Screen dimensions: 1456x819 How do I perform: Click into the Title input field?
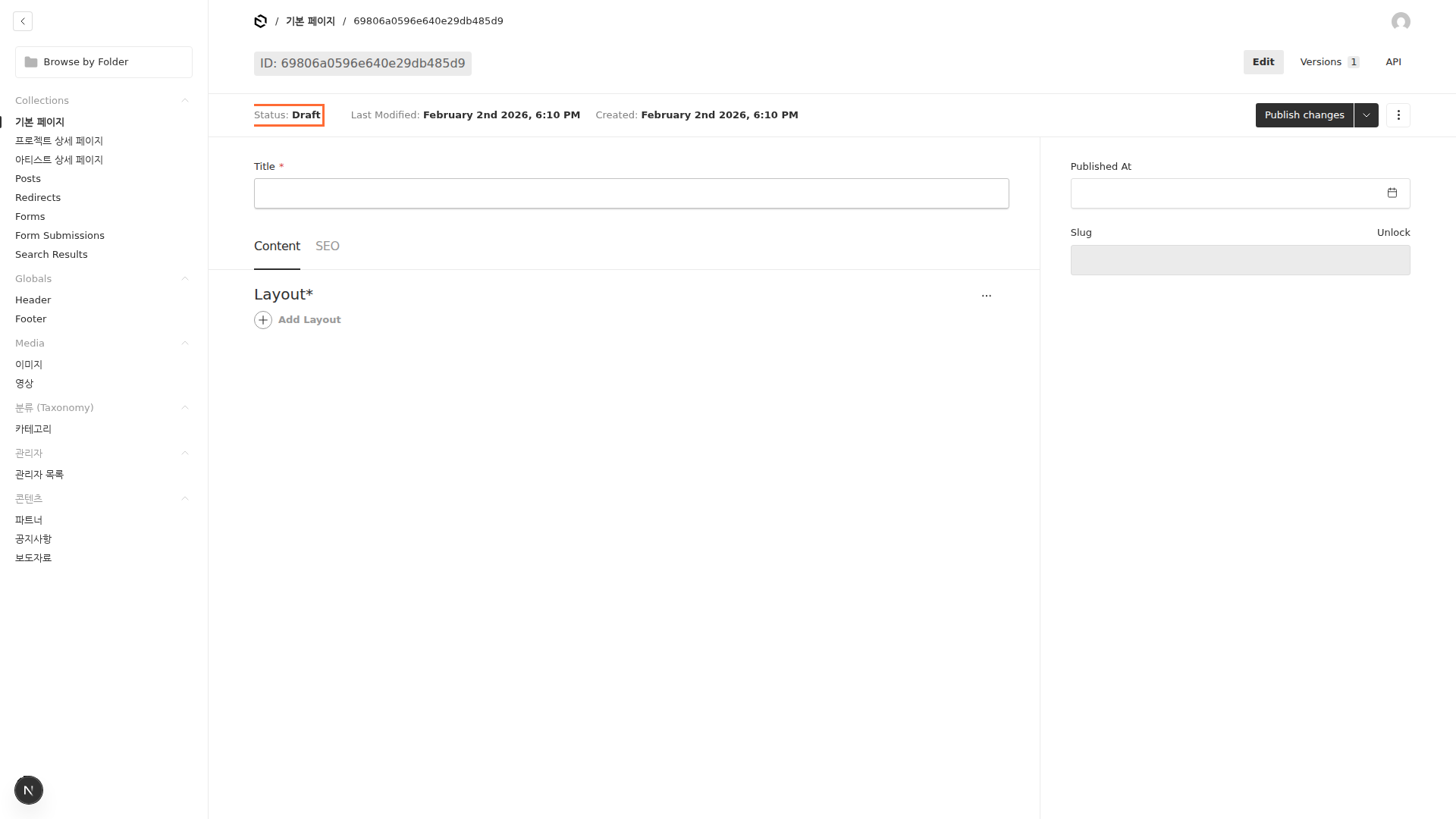(631, 193)
